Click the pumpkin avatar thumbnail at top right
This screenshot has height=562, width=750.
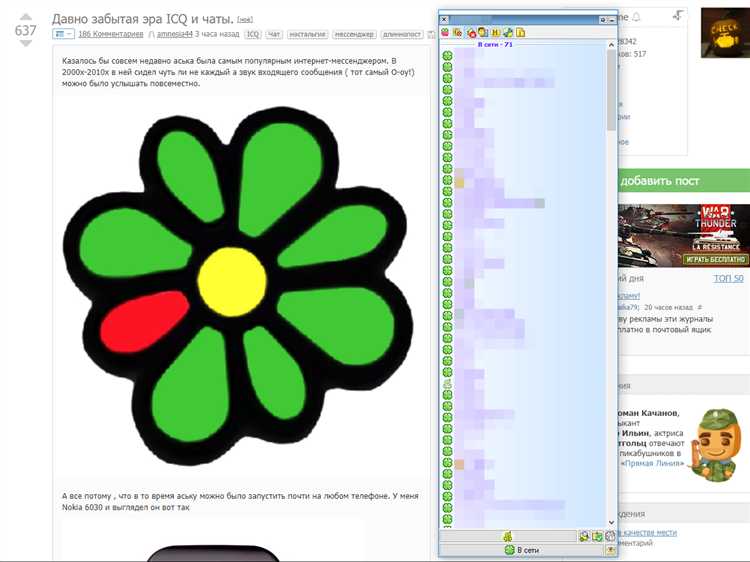(x=725, y=33)
